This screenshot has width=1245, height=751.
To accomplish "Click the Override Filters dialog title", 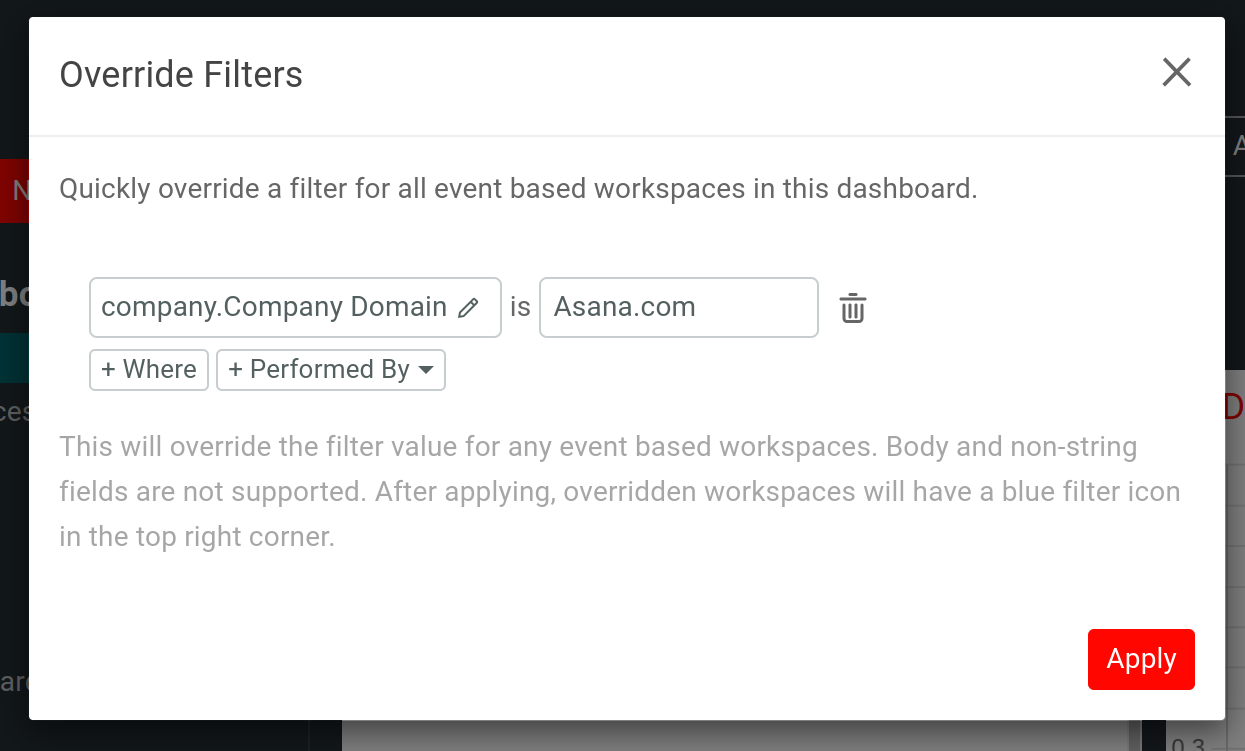I will (x=181, y=75).
